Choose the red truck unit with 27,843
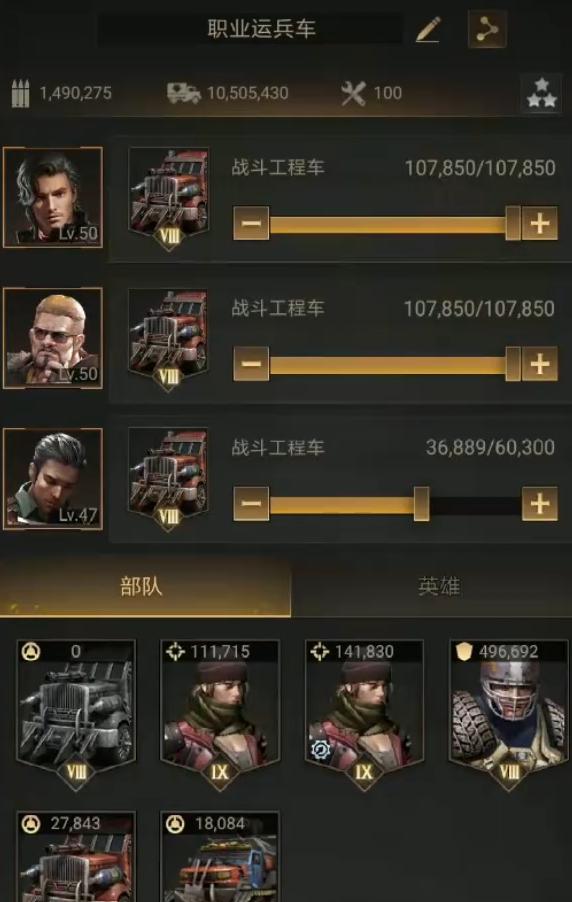Screen dimensions: 572x902 point(76,857)
